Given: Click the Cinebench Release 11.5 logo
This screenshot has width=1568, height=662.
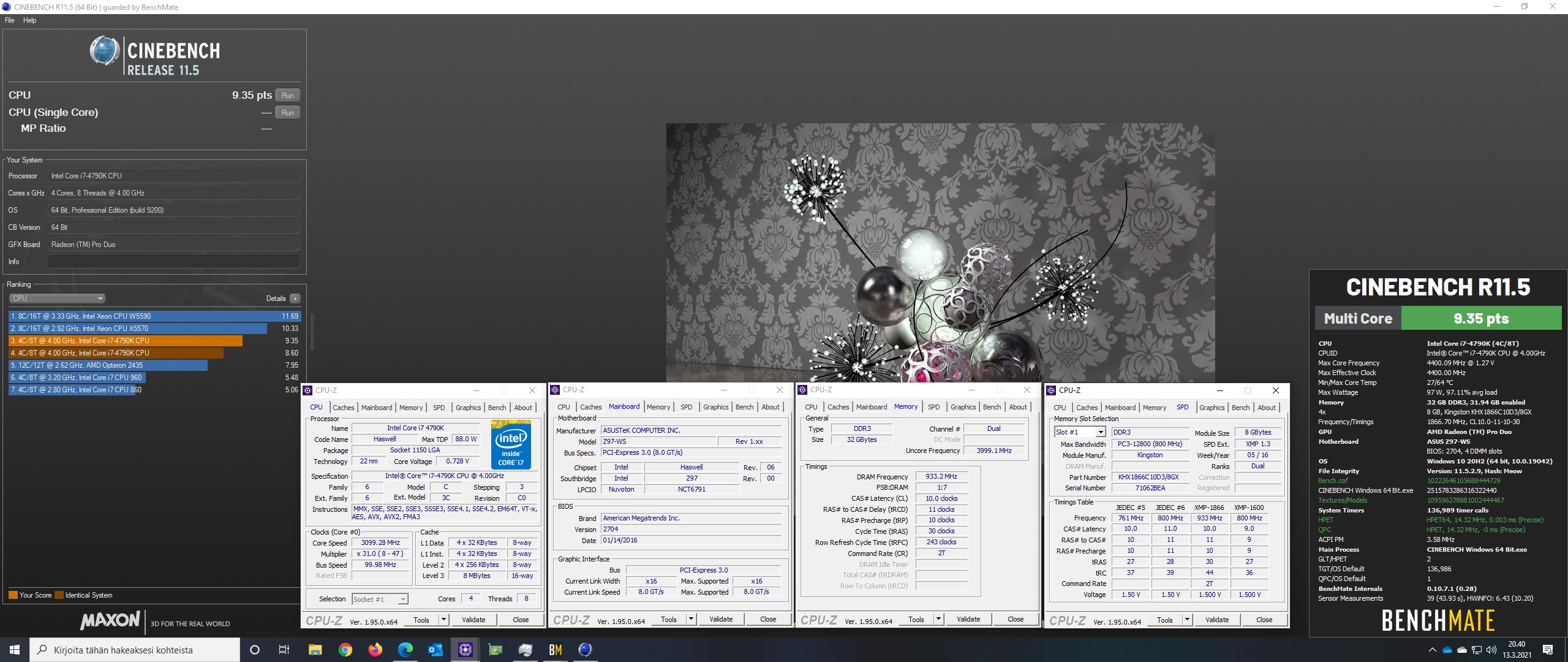Looking at the screenshot, I should point(155,55).
